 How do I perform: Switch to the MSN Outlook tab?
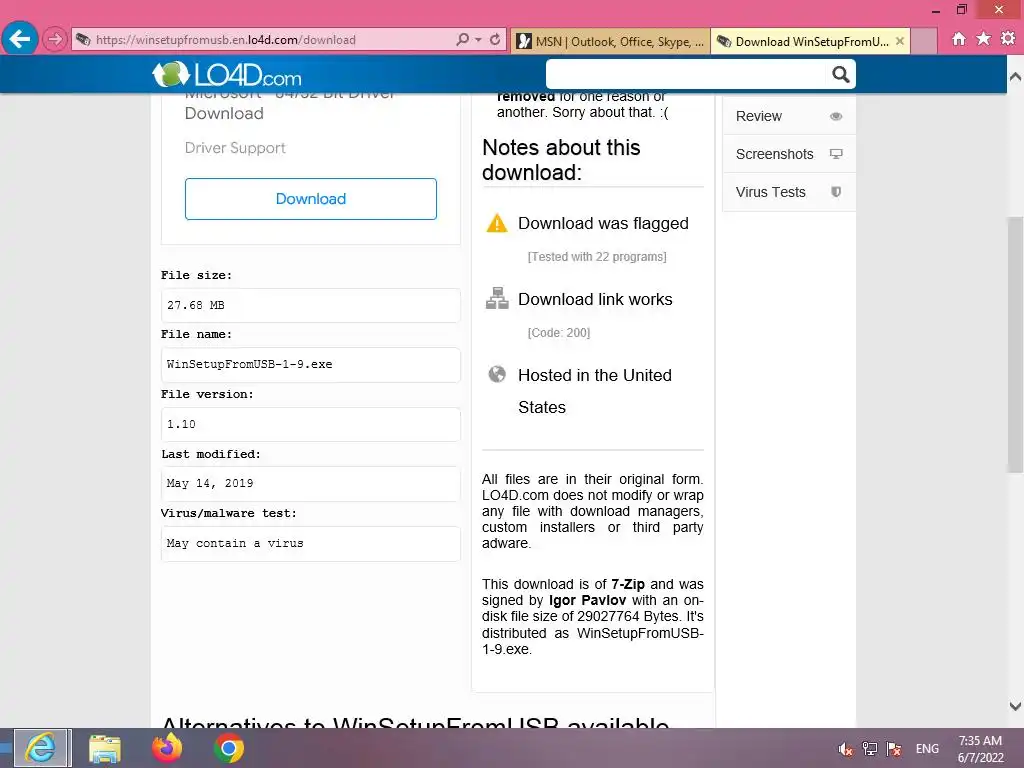coord(610,41)
